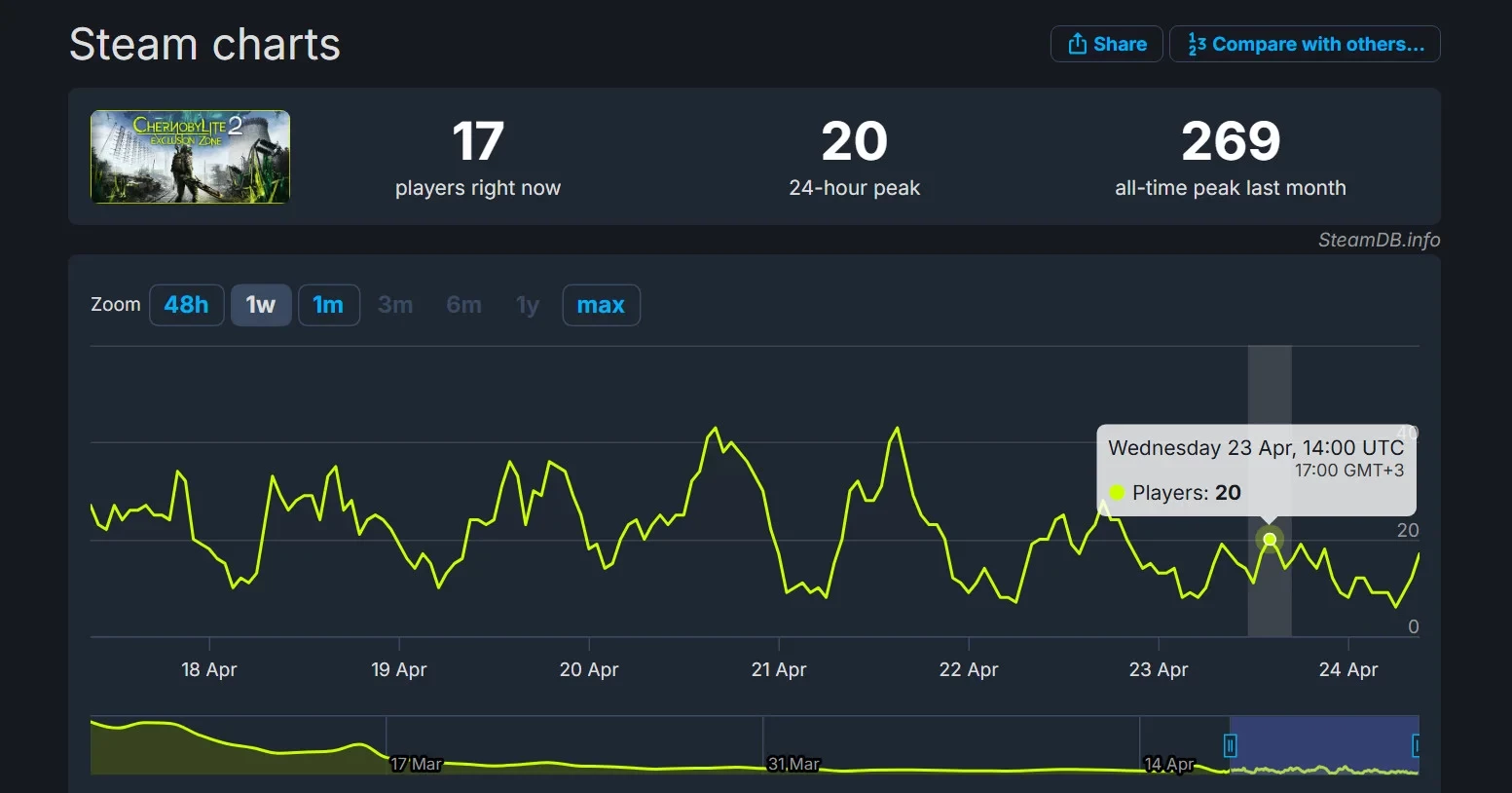
Task: Open the Chernobylite 2 game thumbnail
Action: [x=190, y=157]
